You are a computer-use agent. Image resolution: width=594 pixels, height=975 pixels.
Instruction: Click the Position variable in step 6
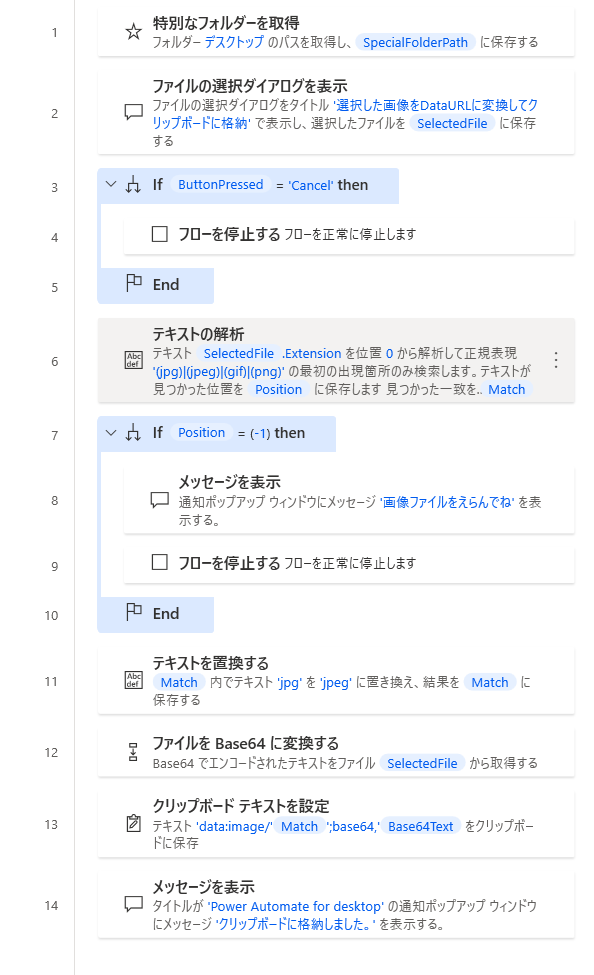point(278,389)
